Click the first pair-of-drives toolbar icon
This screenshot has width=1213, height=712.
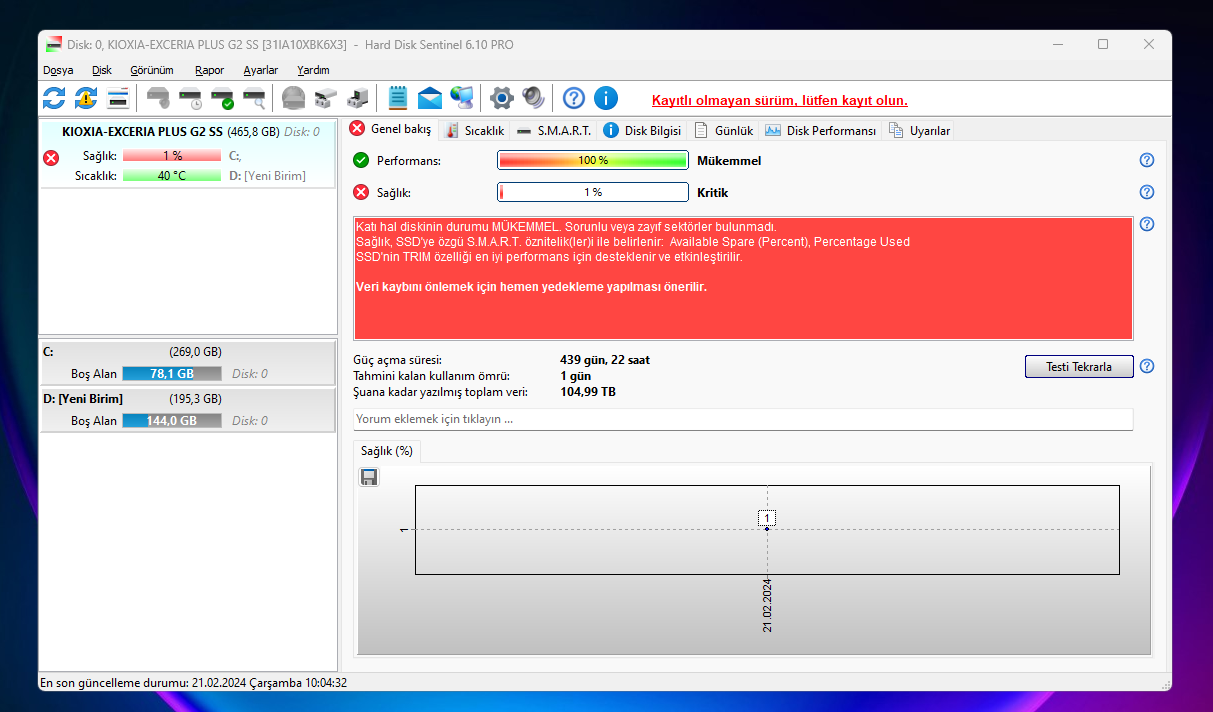pyautogui.click(x=326, y=98)
